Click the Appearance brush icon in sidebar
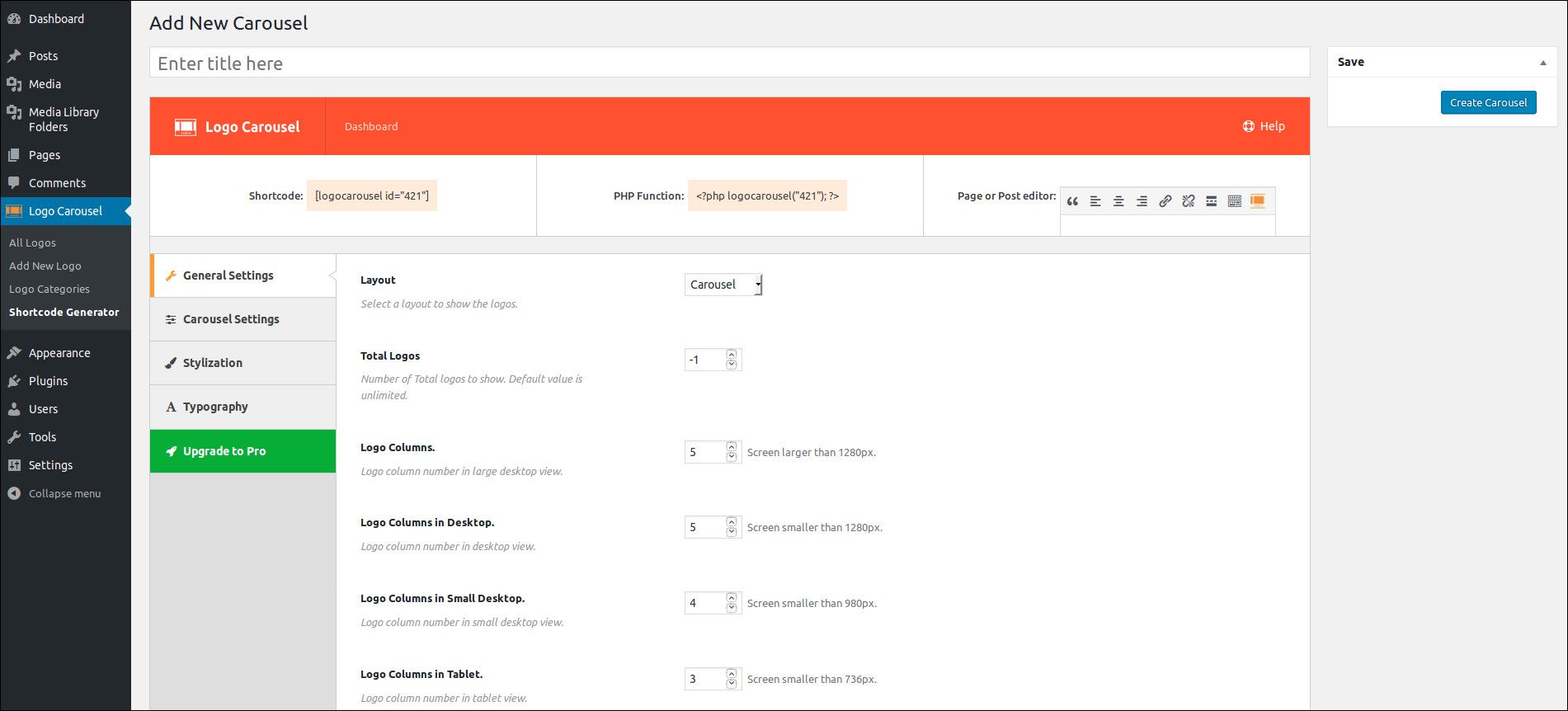This screenshot has width=1568, height=711. [x=14, y=353]
